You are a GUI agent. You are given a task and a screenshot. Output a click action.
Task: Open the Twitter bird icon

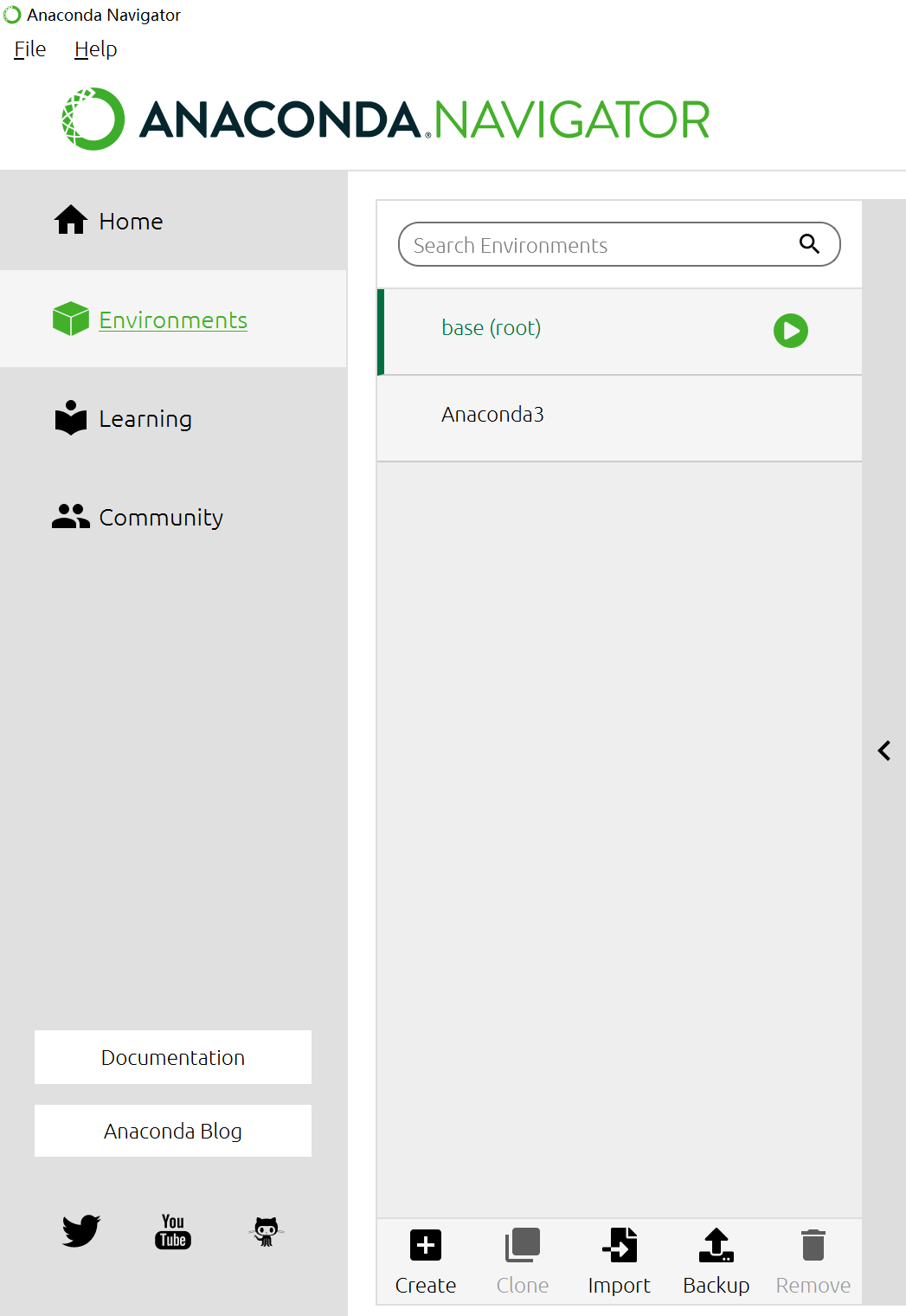coord(81,1230)
